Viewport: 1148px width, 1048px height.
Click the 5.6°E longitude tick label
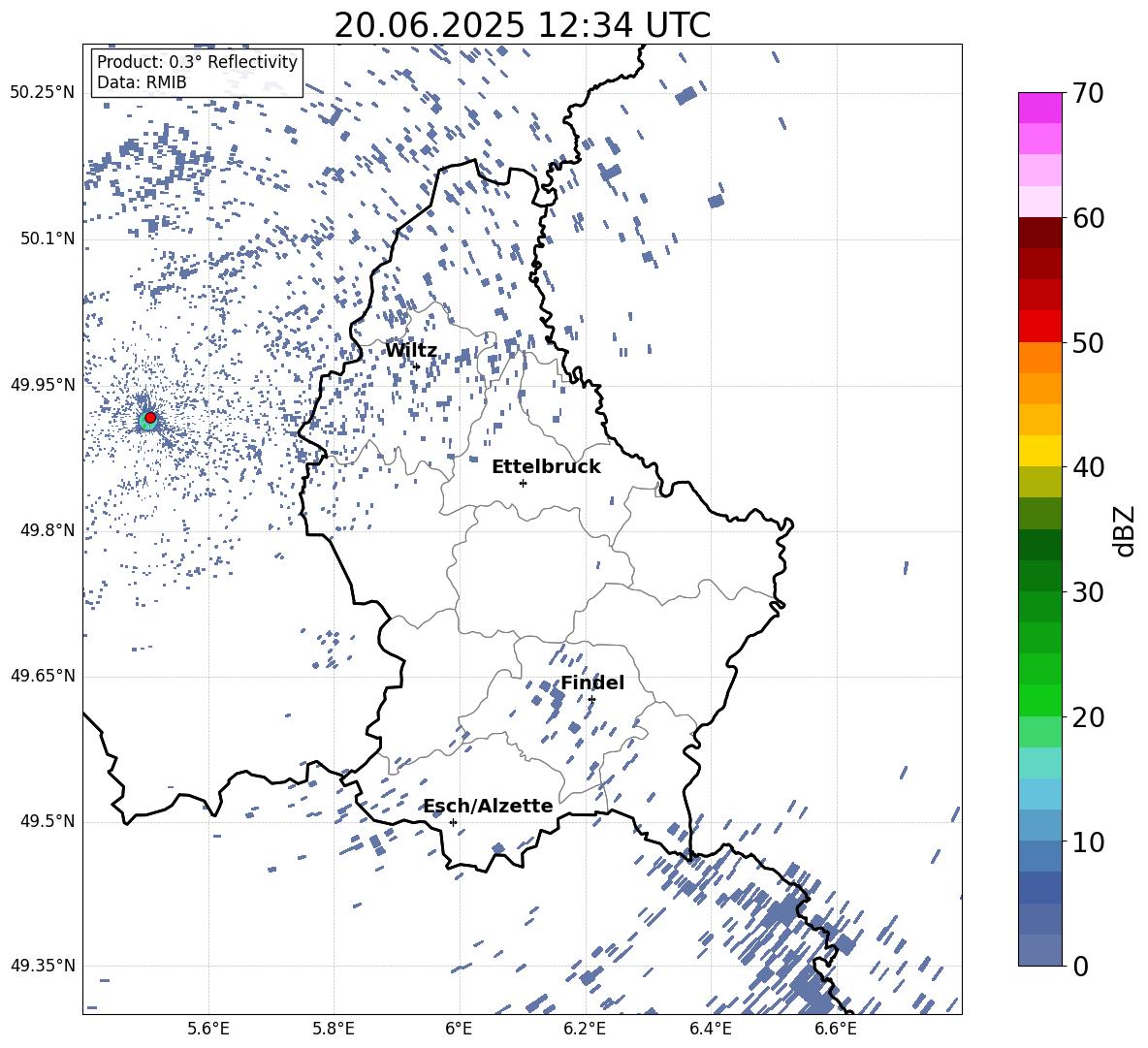tap(208, 1029)
